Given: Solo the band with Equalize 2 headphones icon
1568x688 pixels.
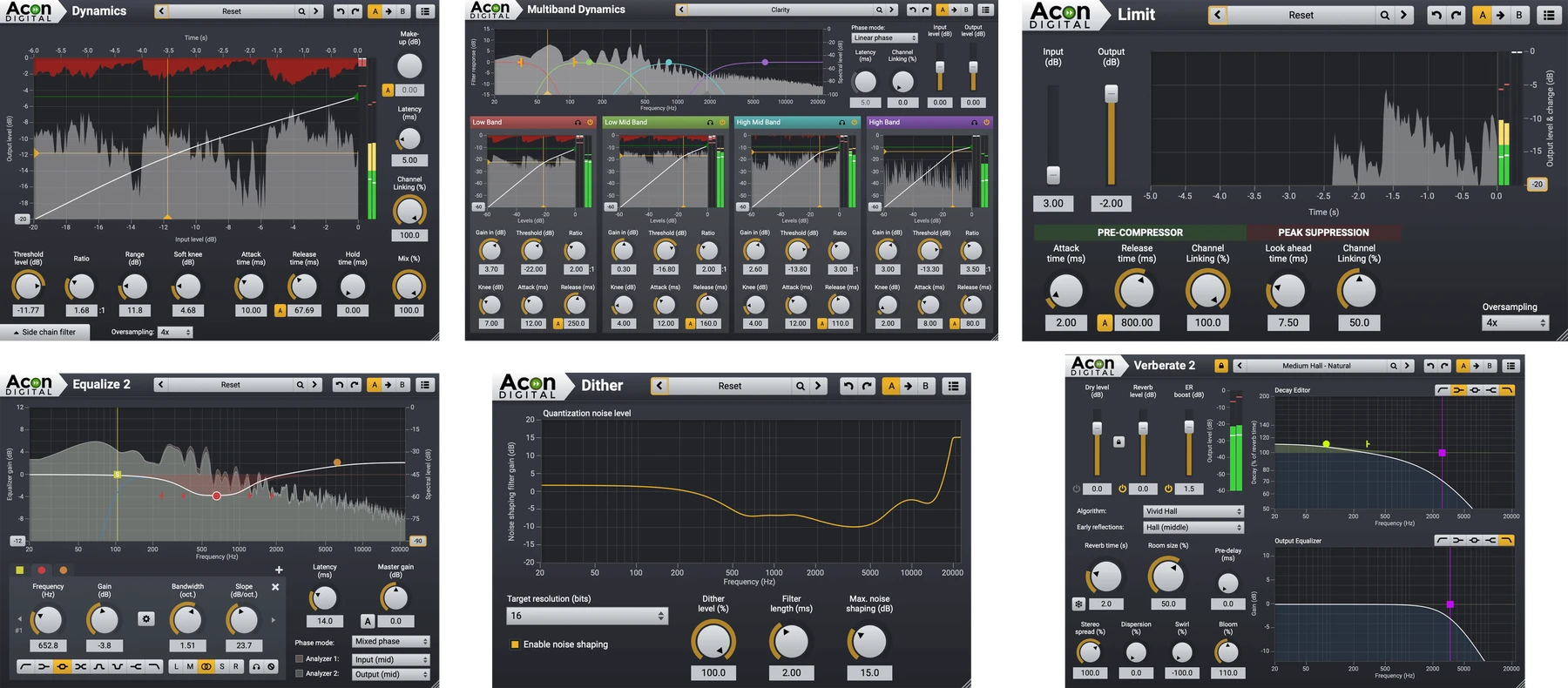Looking at the screenshot, I should [256, 666].
